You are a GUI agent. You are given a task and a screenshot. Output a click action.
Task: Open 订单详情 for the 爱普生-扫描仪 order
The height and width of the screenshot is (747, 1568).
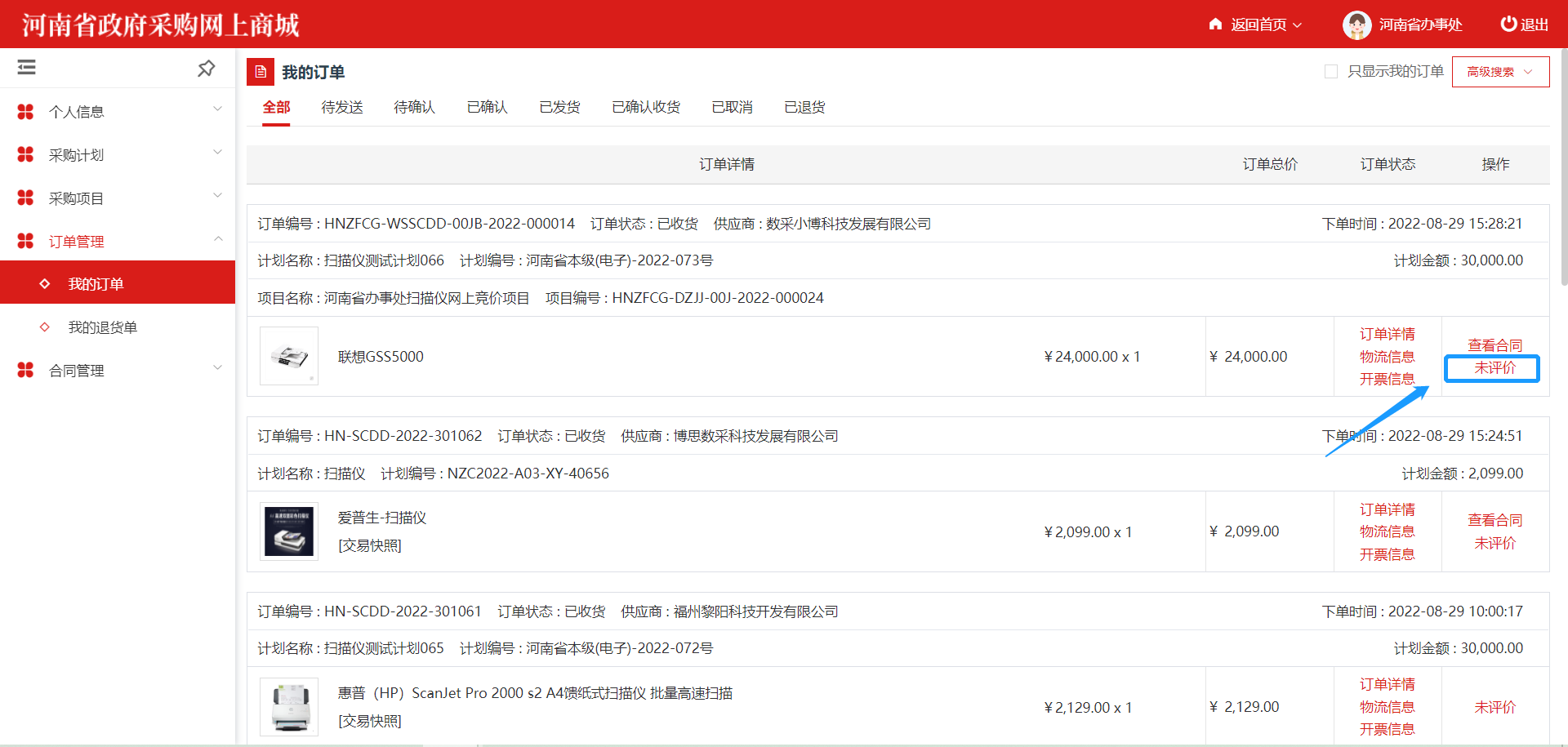tap(1387, 509)
